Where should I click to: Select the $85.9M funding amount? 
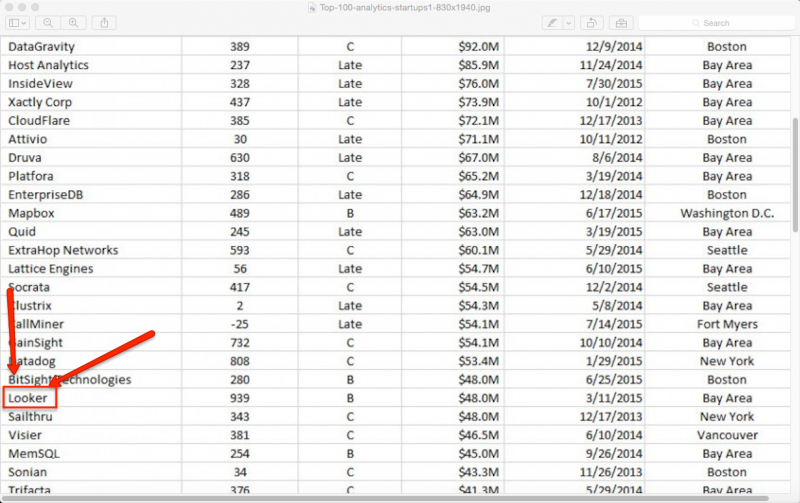[479, 65]
